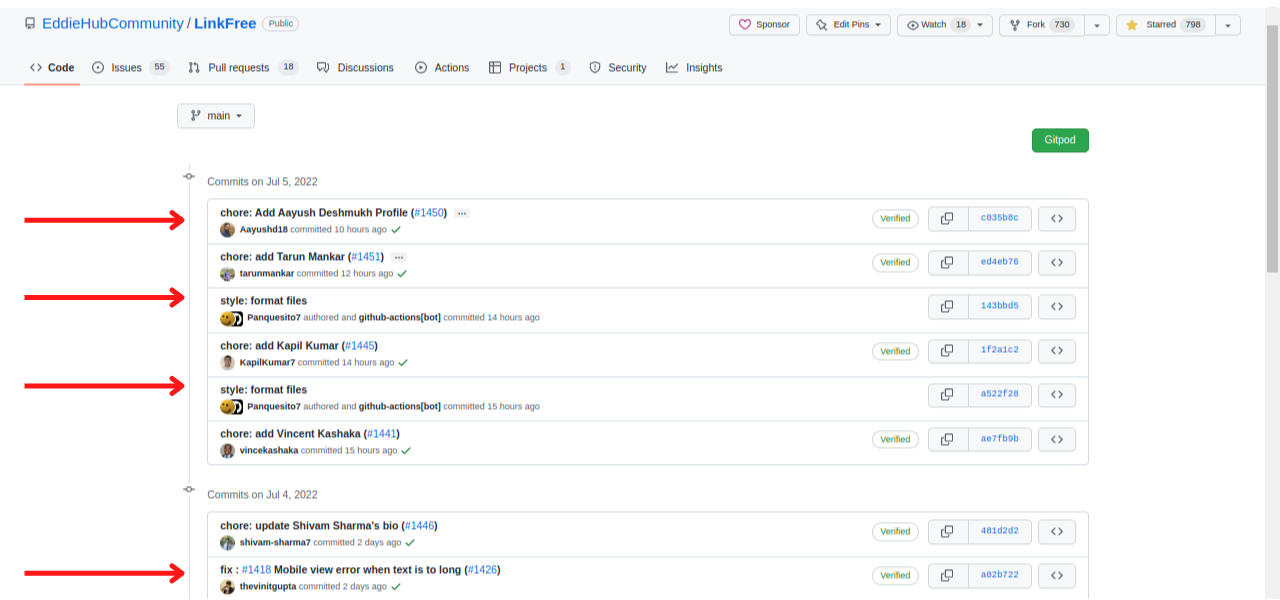1280x600 pixels.
Task: Open pull request link #1451
Action: [x=365, y=257]
